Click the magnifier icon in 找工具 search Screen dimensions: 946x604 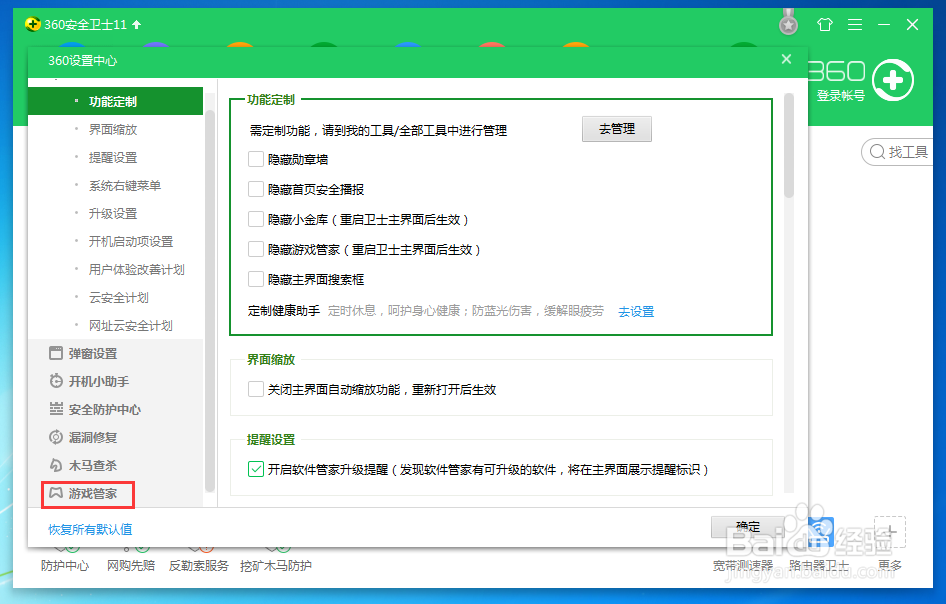(x=877, y=151)
